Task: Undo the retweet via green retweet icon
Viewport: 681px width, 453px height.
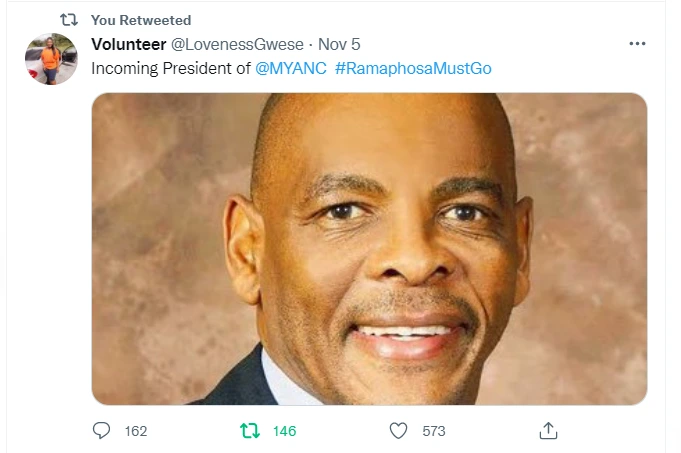Action: (250, 431)
